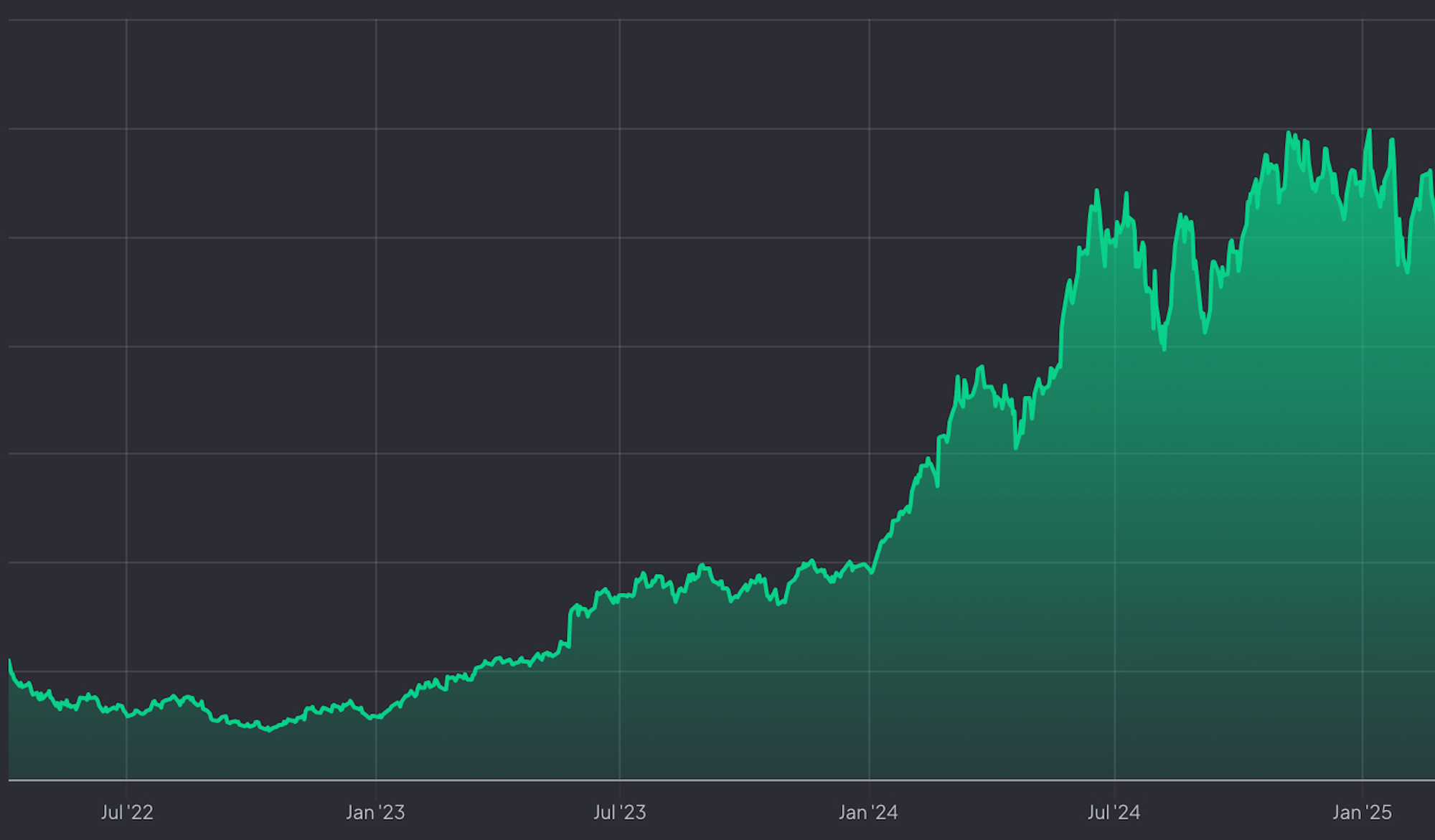Click the line where it crosses Jan '23 gridline
The height and width of the screenshot is (840, 1435).
[x=376, y=717]
